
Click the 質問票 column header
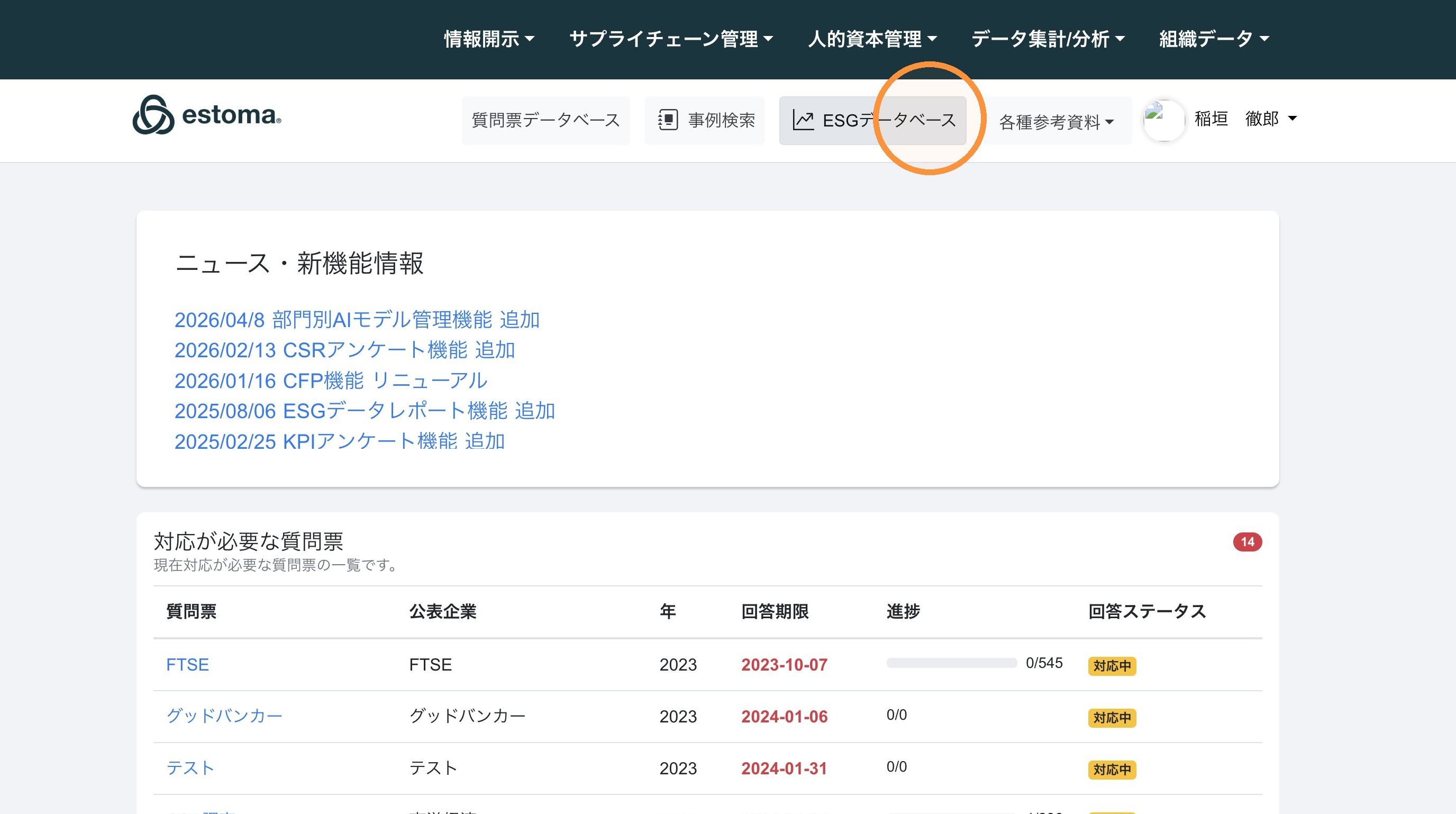tap(192, 612)
